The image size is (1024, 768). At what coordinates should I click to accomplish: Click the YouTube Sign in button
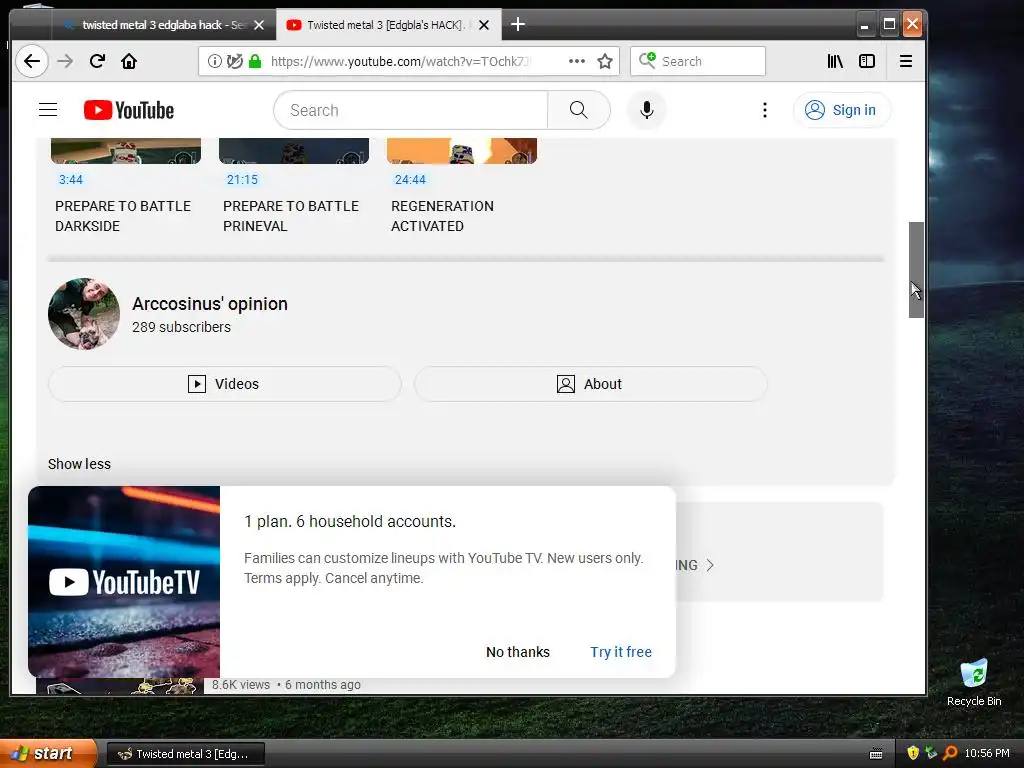842,110
